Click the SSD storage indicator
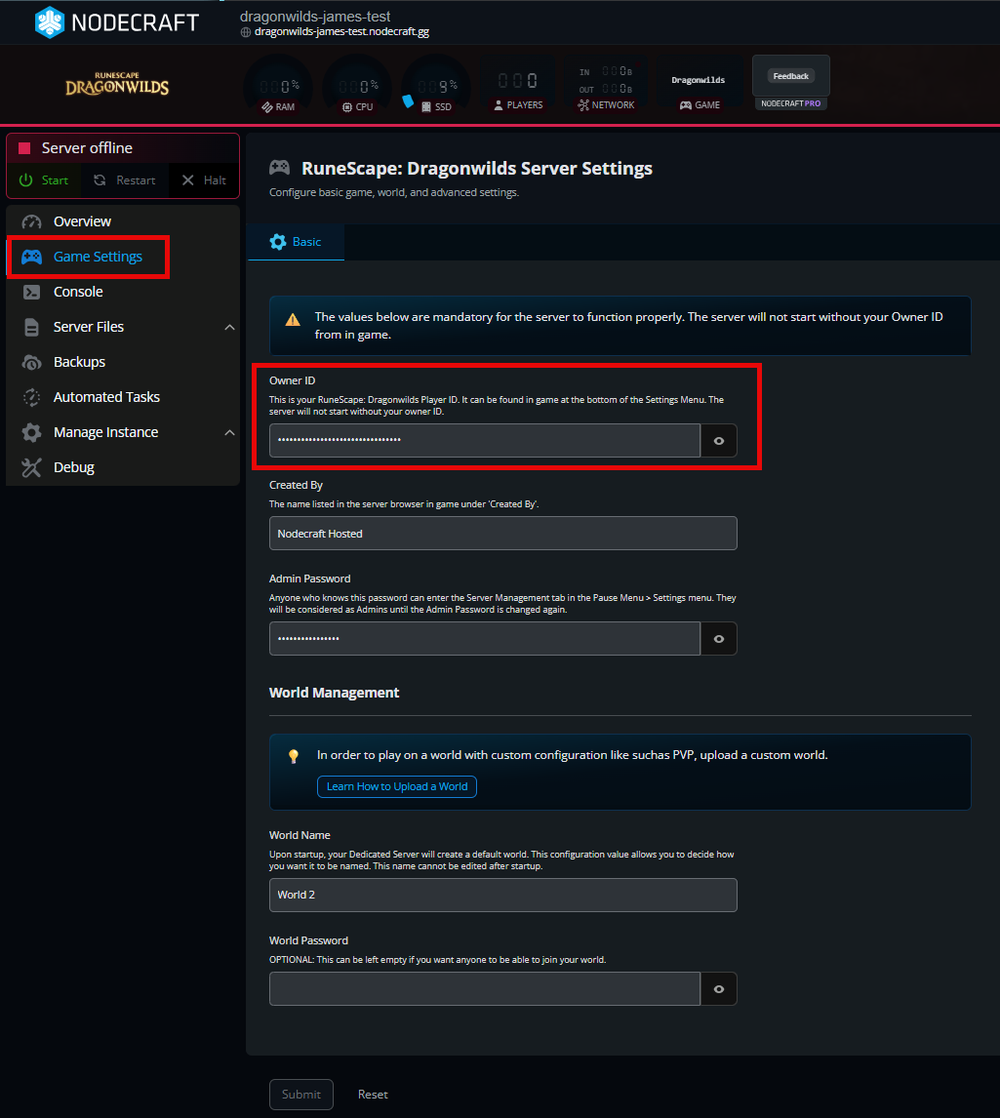 (x=436, y=82)
